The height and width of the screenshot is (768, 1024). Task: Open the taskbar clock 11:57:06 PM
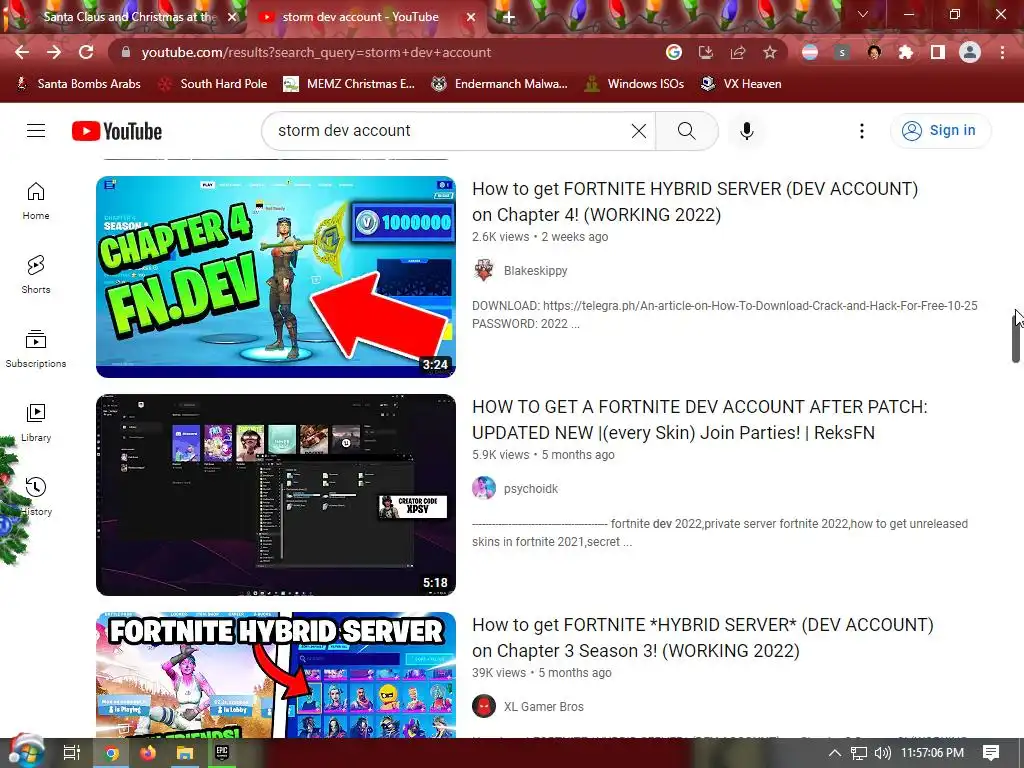pyautogui.click(x=933, y=753)
